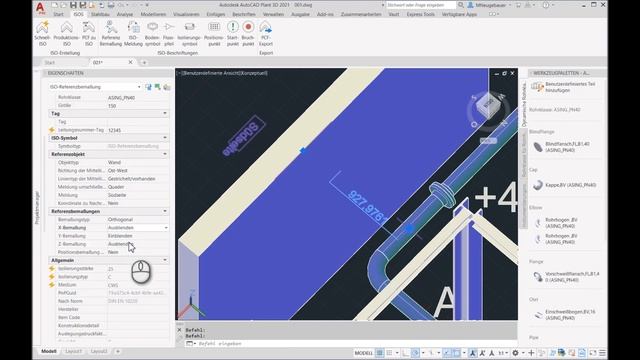Open the Modellieren ribbon tab

[153, 14]
